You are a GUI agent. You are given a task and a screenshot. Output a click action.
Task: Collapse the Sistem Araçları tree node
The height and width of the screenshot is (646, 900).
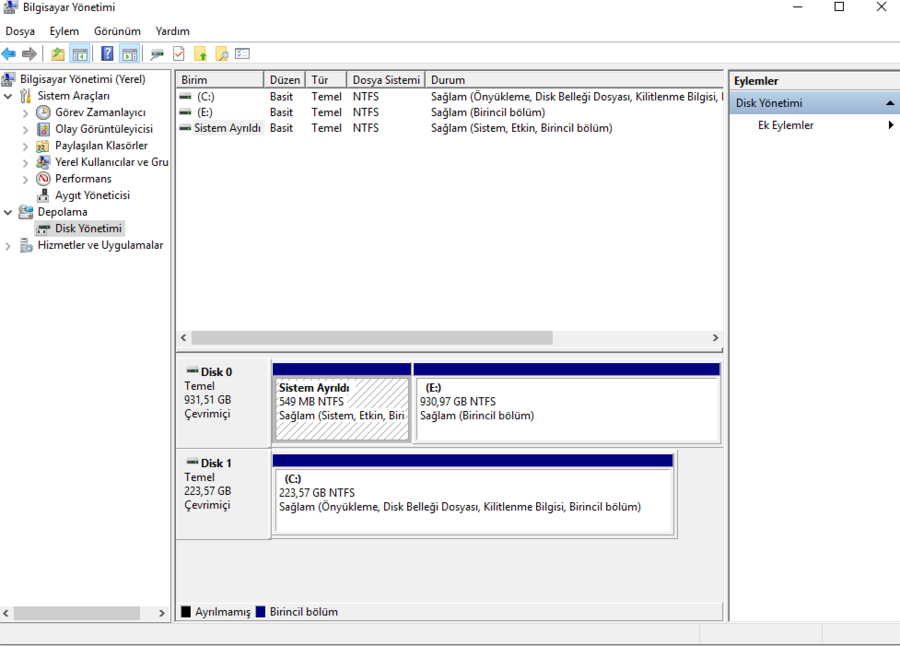pos(8,96)
